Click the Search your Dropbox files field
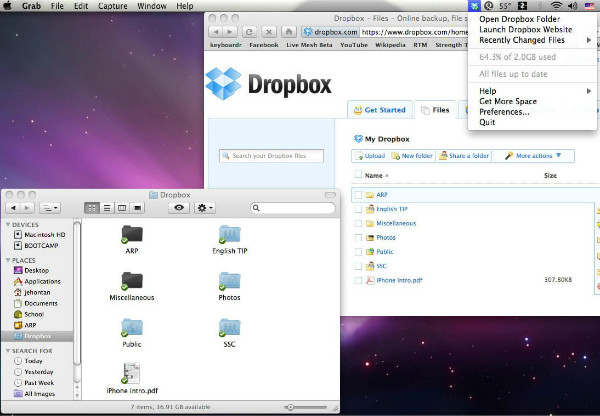Image resolution: width=600 pixels, height=416 pixels. coord(271,156)
